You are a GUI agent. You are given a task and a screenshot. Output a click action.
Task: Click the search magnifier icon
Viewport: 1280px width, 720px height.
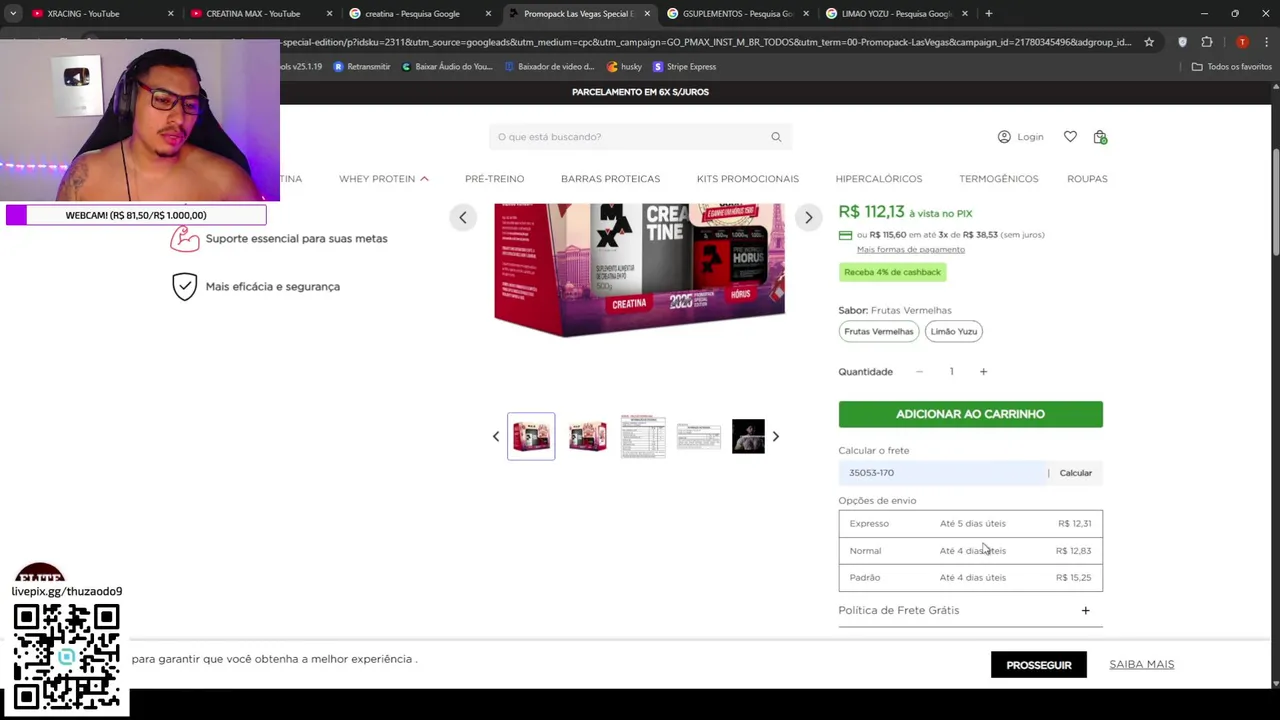[x=776, y=137]
